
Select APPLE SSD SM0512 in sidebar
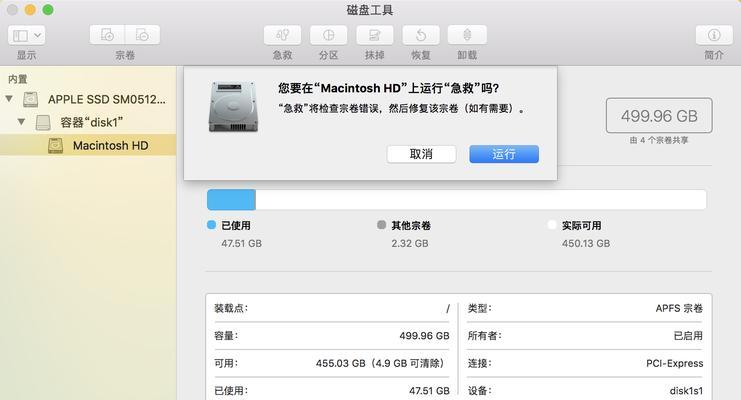point(88,99)
